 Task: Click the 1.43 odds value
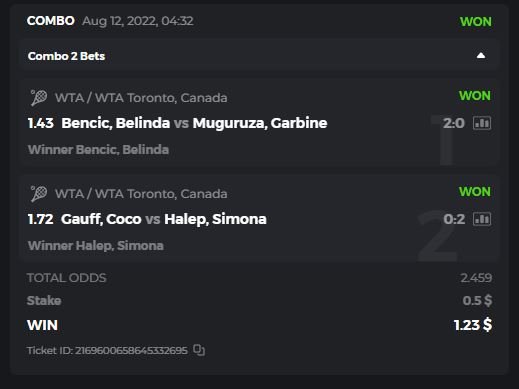(x=41, y=123)
